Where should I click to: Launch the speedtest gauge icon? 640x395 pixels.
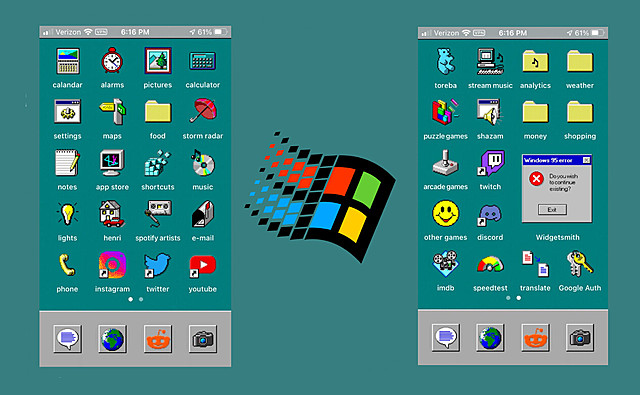pos(490,264)
